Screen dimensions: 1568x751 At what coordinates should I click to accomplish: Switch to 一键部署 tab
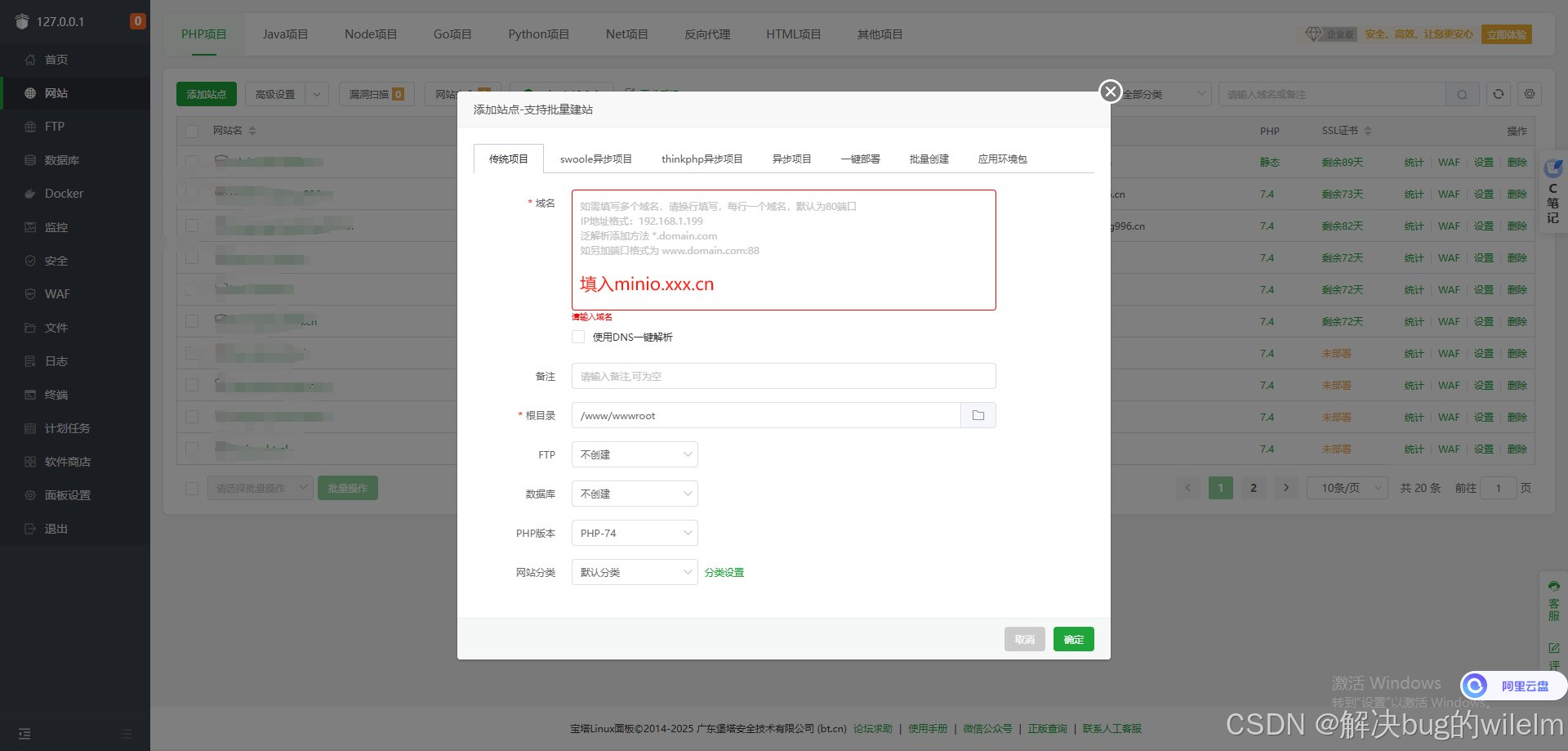pos(860,159)
